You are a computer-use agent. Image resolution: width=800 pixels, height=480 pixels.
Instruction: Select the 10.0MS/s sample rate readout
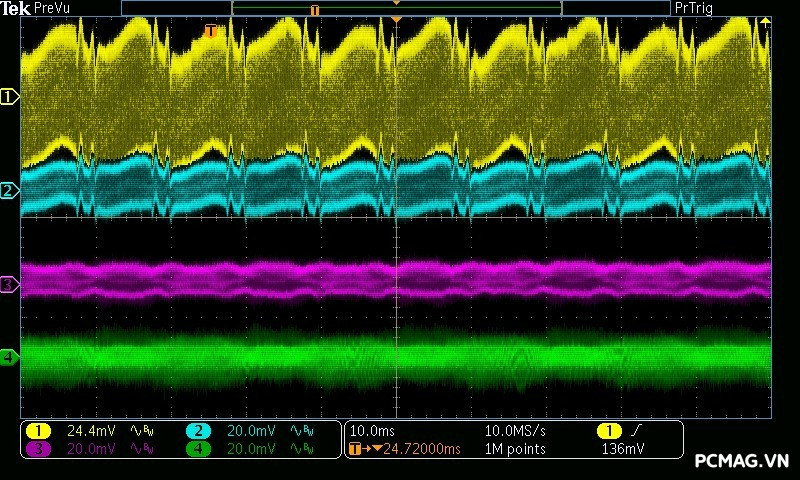[517, 430]
